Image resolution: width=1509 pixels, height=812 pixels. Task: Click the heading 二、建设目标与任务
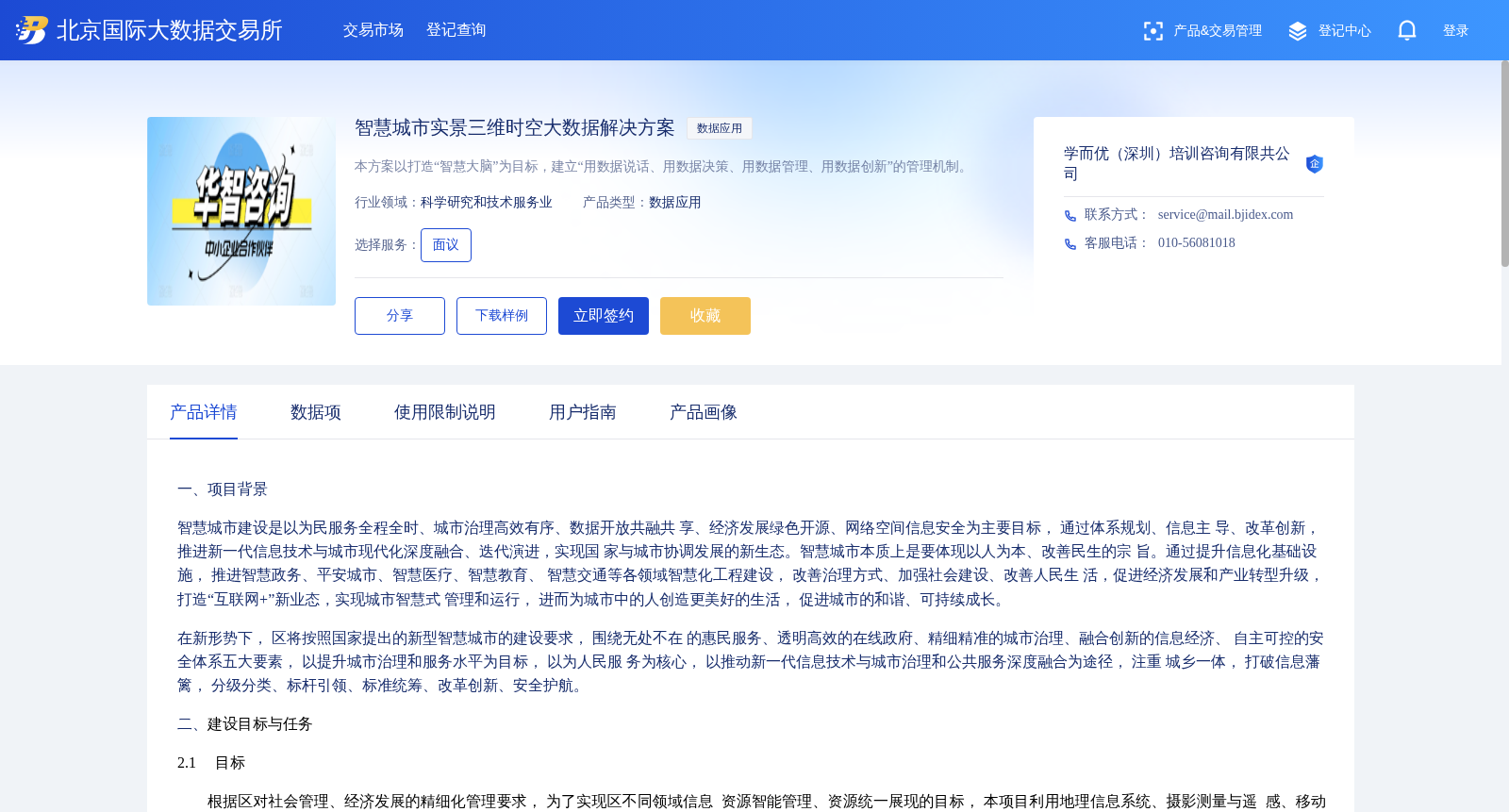tap(245, 724)
